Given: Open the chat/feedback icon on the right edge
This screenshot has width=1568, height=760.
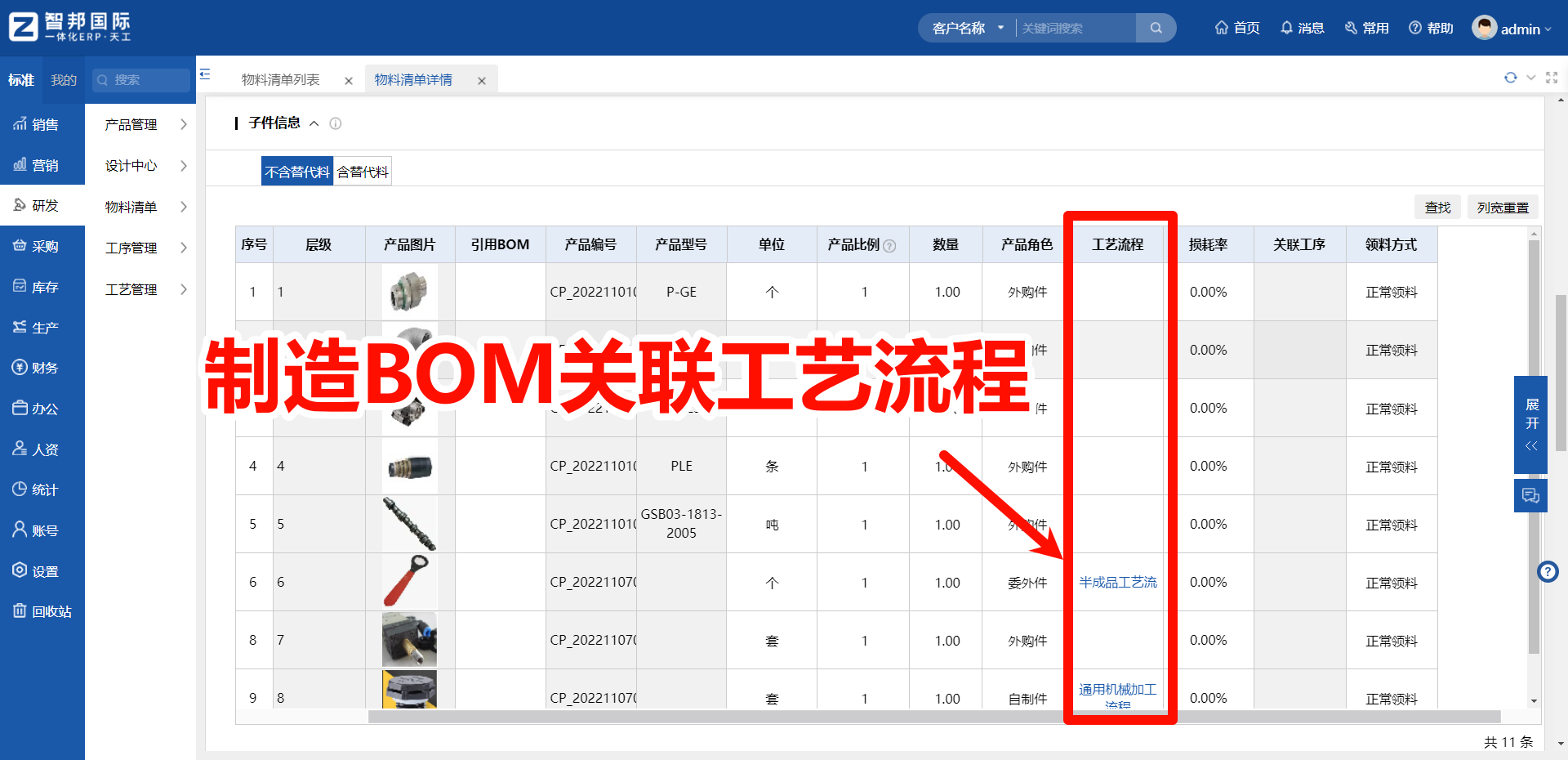Looking at the screenshot, I should [x=1530, y=495].
